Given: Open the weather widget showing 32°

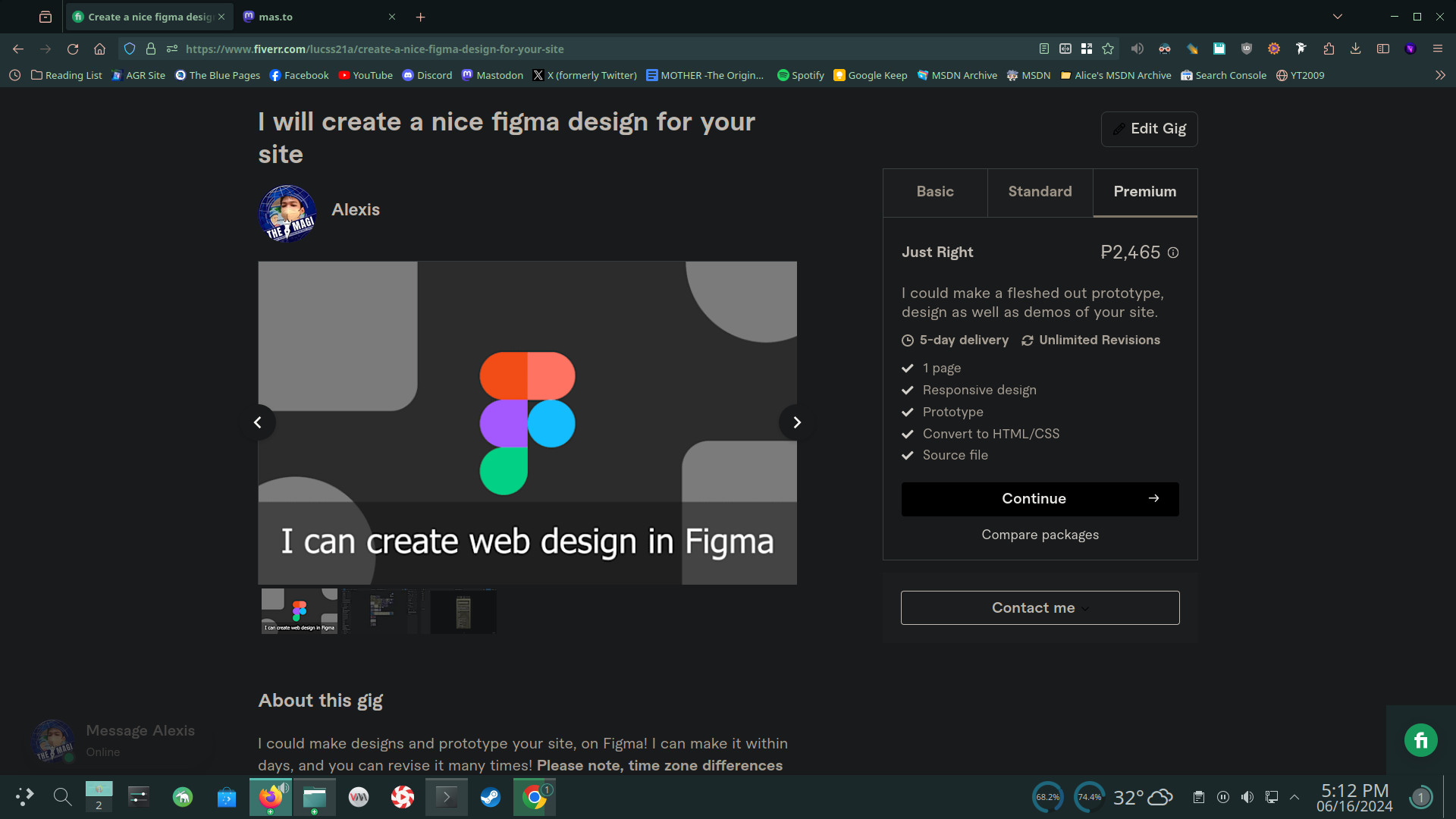Looking at the screenshot, I should coord(1143,797).
